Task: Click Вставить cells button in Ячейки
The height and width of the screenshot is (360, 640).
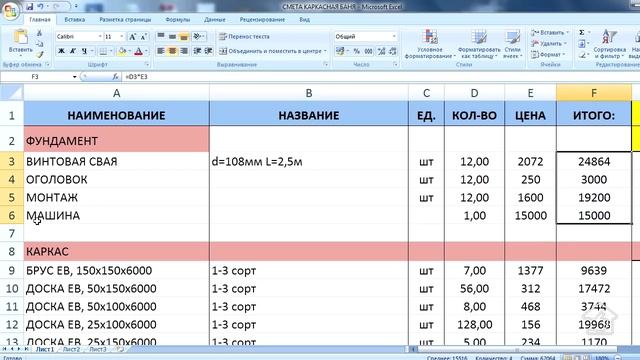Action: (x=549, y=33)
